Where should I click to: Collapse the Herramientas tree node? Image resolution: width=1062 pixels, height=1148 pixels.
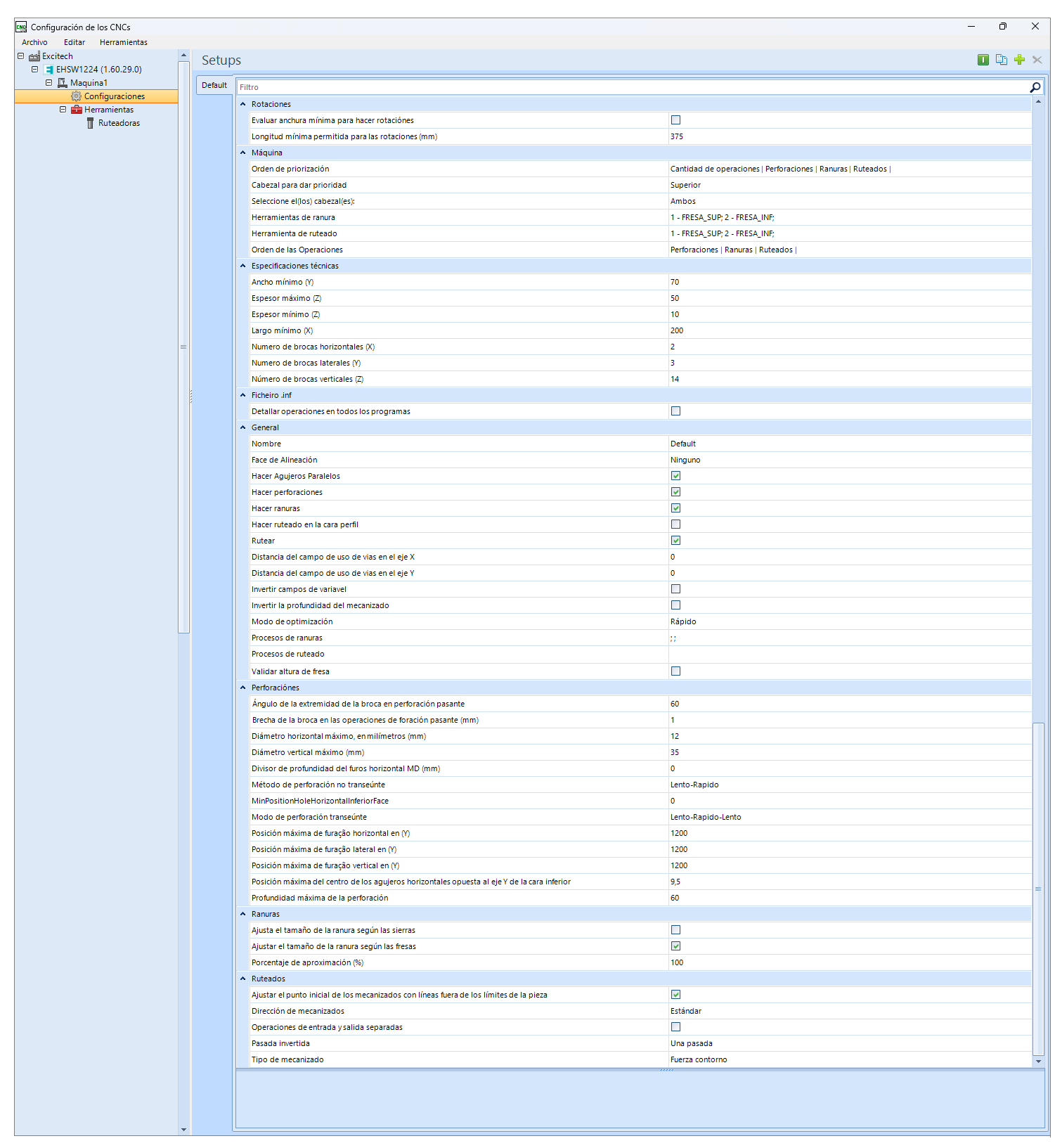coord(63,110)
